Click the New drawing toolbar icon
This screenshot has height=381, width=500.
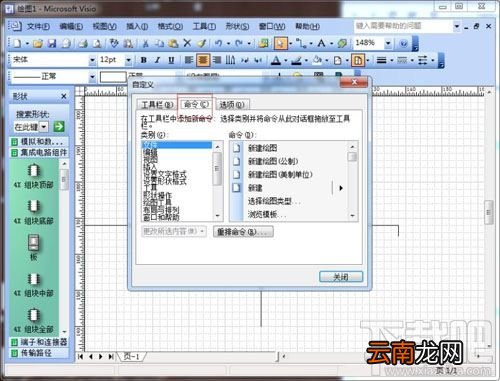(x=17, y=43)
